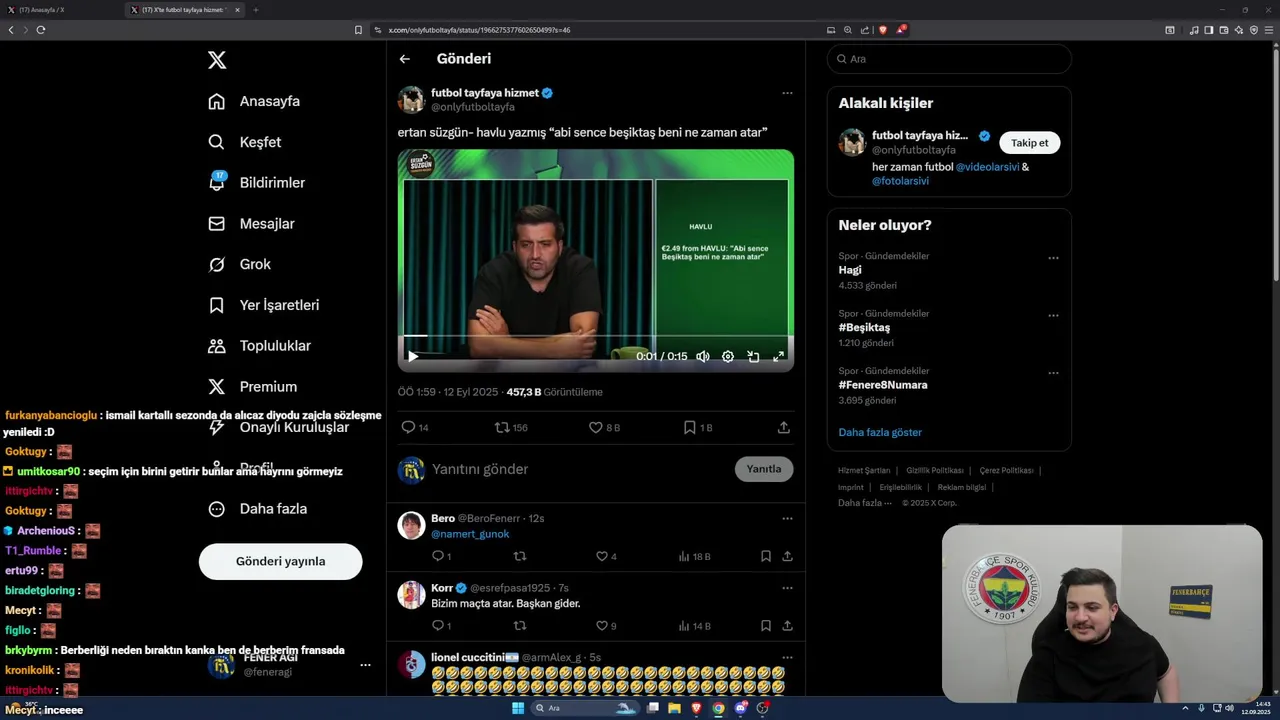Click Takip et follow button
Image resolution: width=1280 pixels, height=720 pixels.
pyautogui.click(x=1029, y=143)
